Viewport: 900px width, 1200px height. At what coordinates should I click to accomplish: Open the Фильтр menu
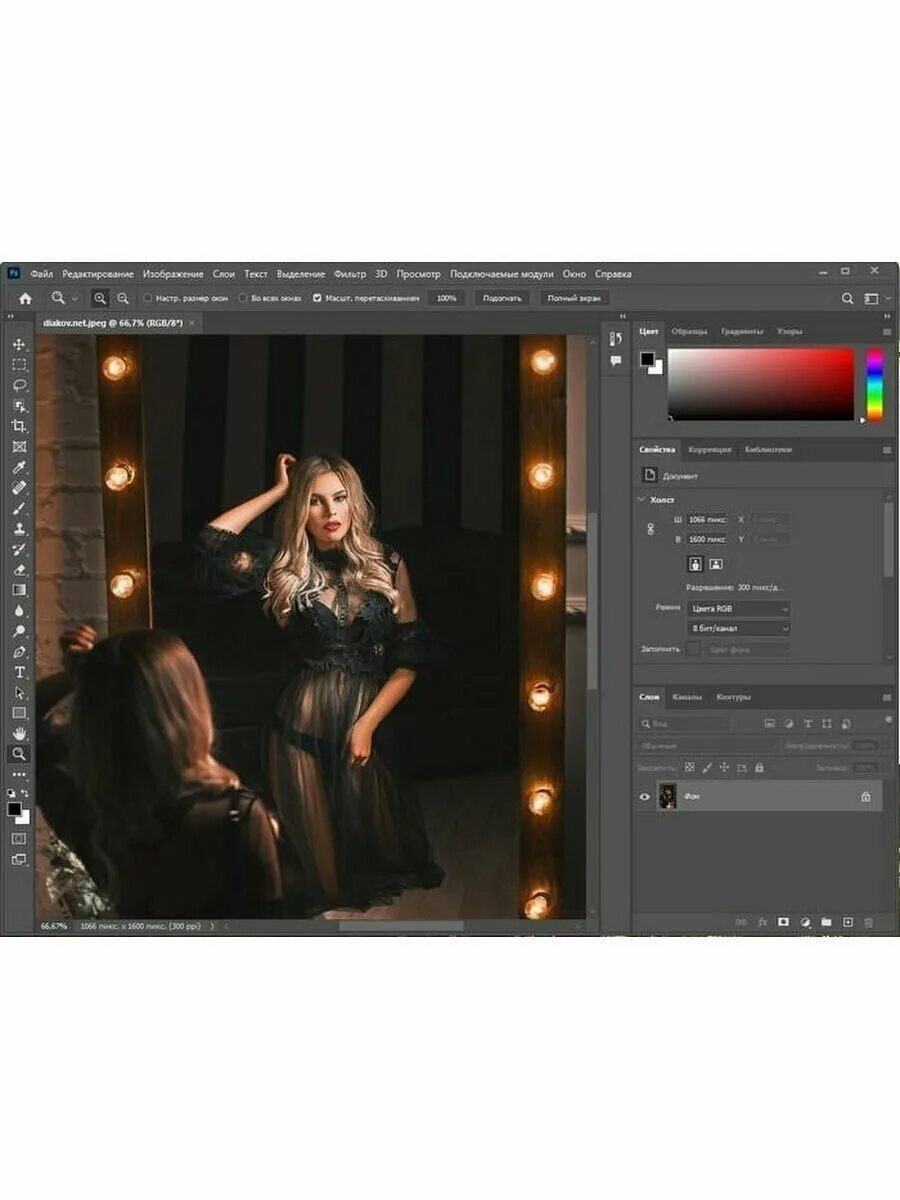click(350, 273)
